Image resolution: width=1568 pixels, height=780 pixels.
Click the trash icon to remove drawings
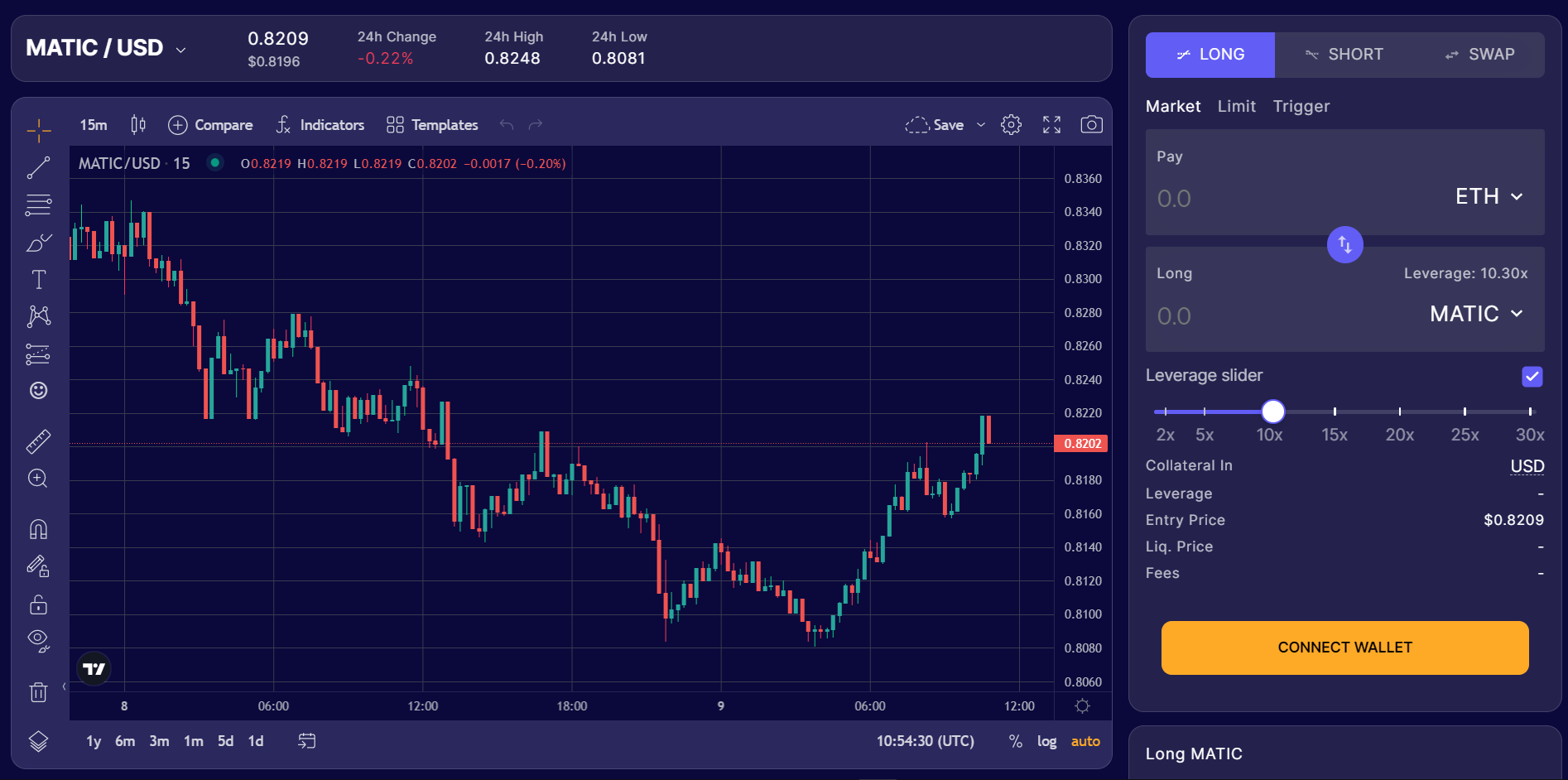pyautogui.click(x=38, y=691)
